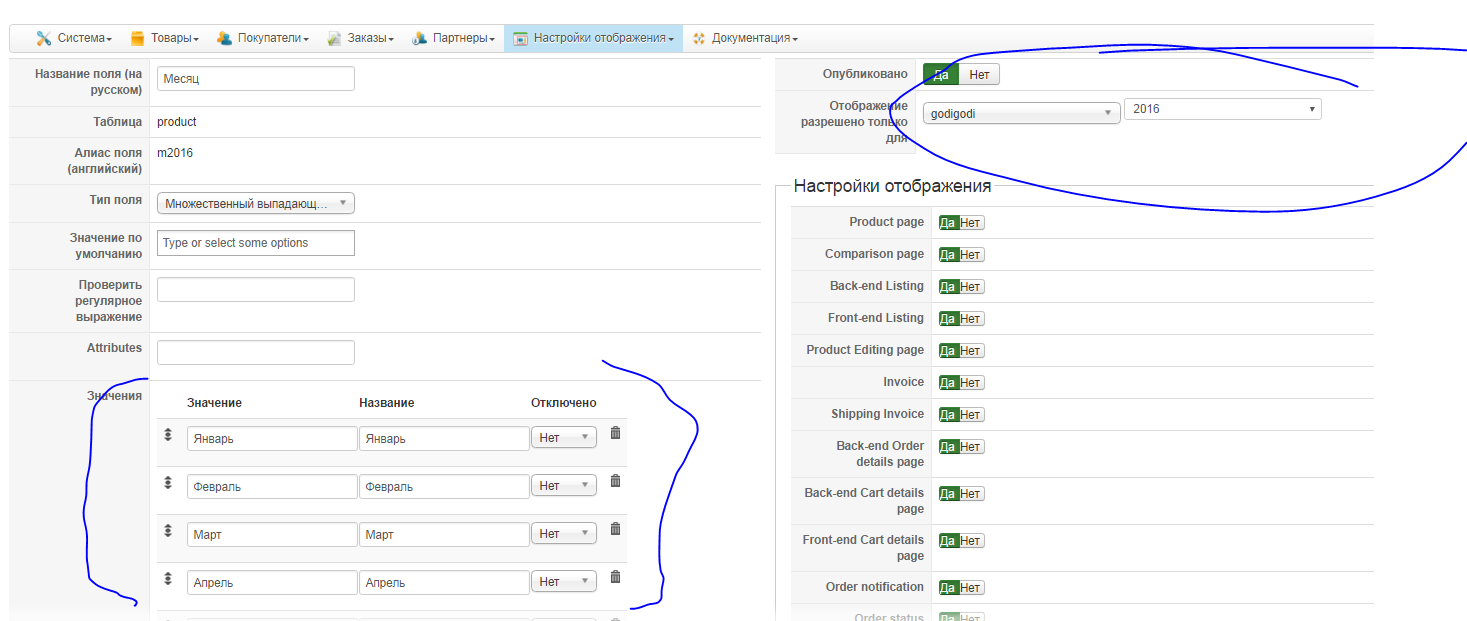Image resolution: width=1467 pixels, height=621 pixels.
Task: Set Опубликовано to Нет
Action: pos(979,74)
